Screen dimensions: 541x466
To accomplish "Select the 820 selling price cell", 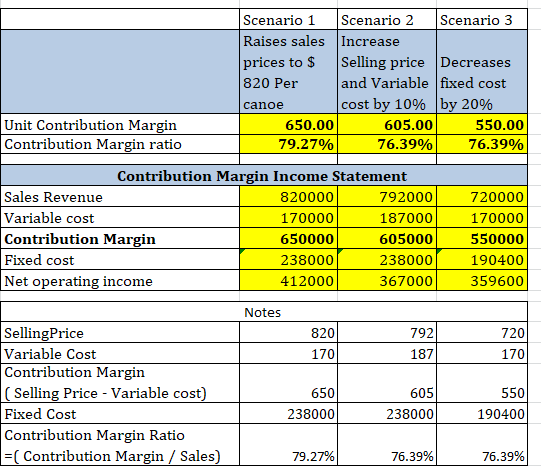I will tap(288, 333).
